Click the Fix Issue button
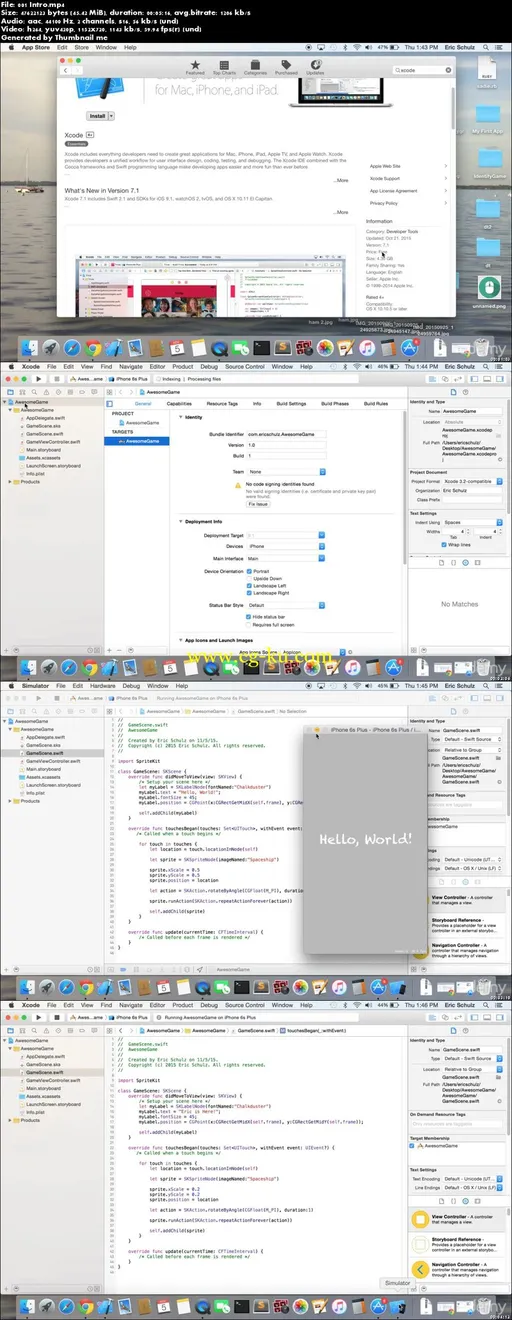Image resolution: width=512 pixels, height=1320 pixels. (x=258, y=504)
